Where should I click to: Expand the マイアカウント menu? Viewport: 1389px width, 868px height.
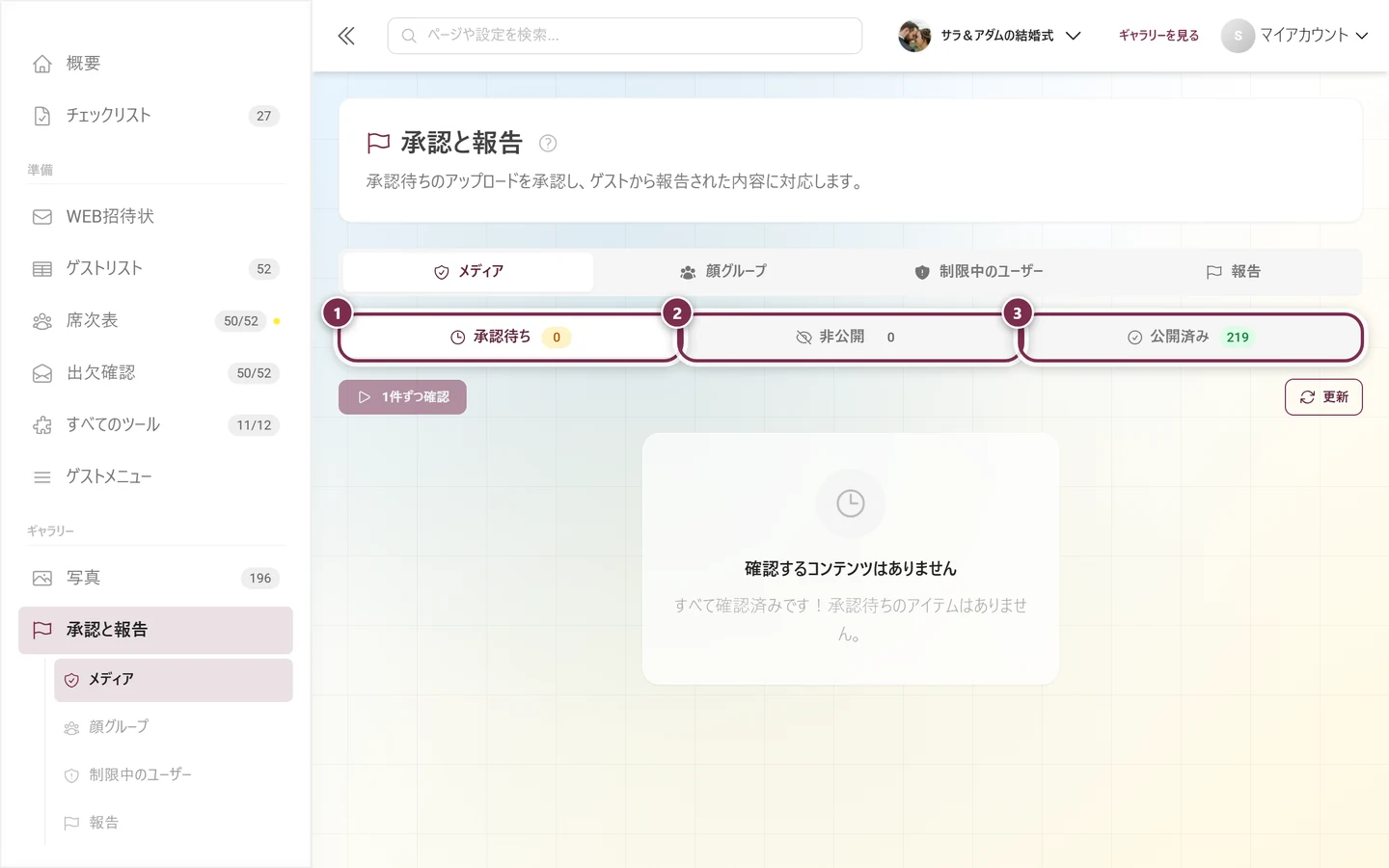[x=1295, y=36]
